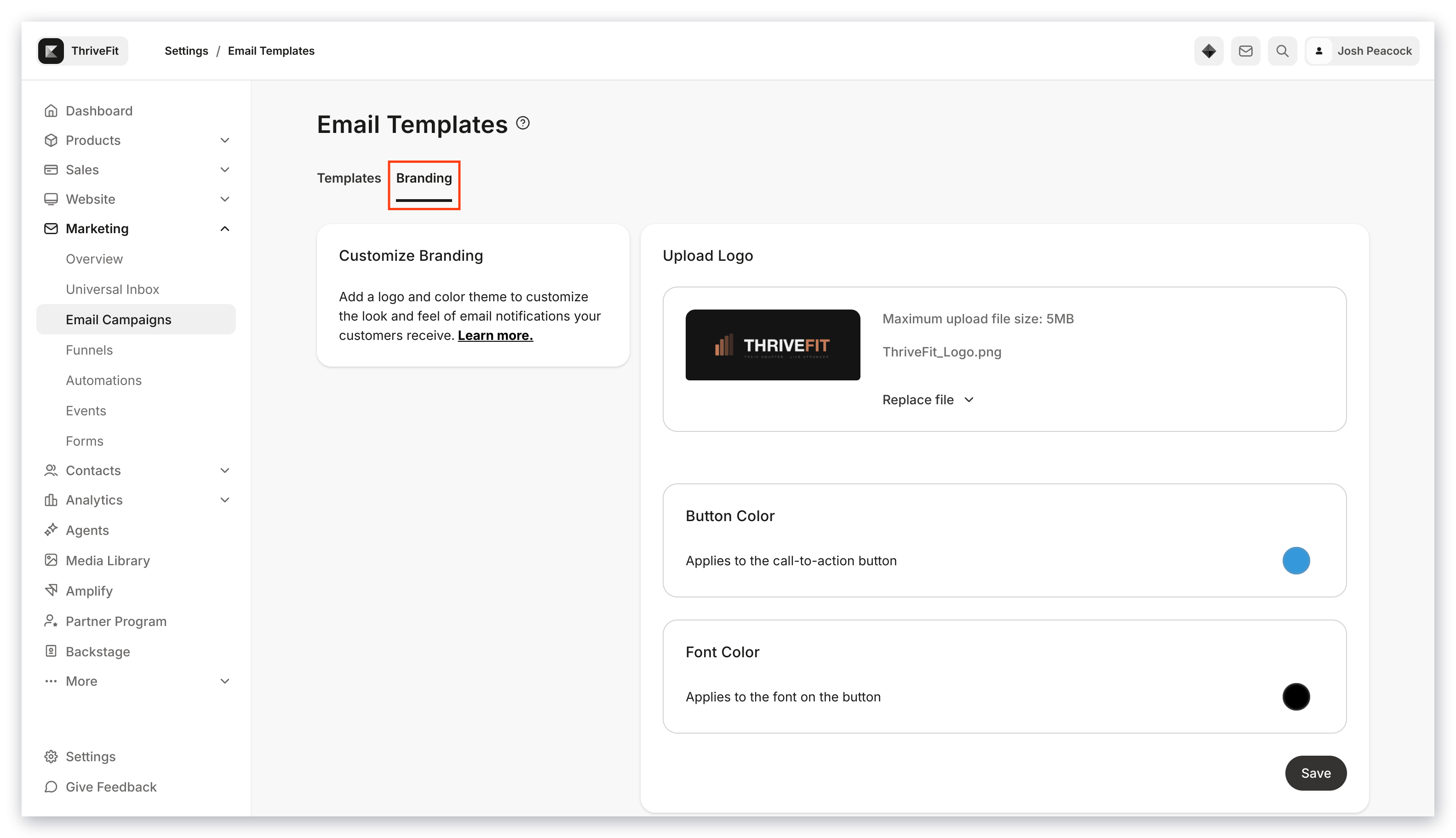
Task: Open the black Font Color swatch
Action: pos(1296,696)
